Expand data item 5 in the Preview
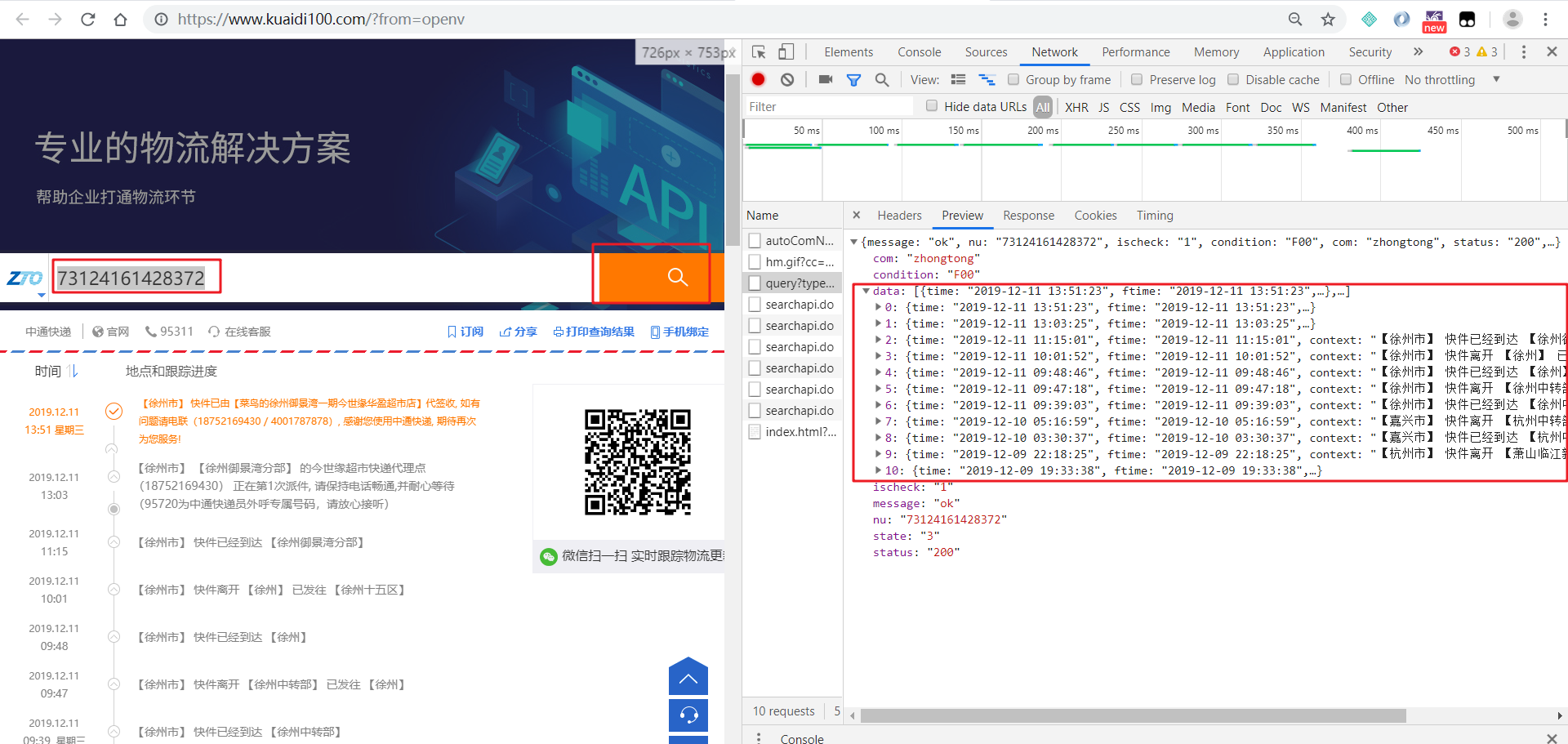This screenshot has width=1568, height=744. click(878, 389)
